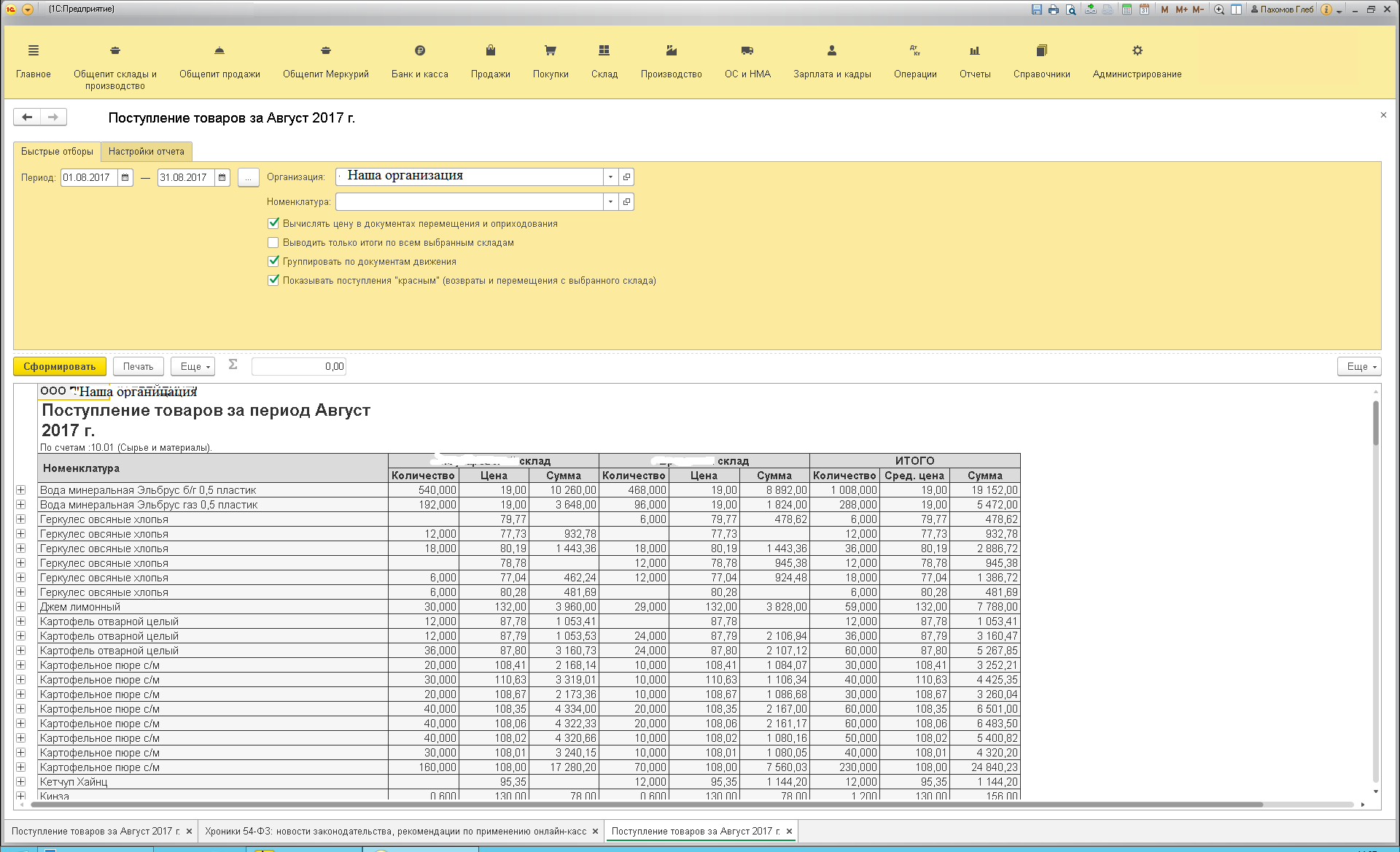This screenshot has height=852, width=1400.
Task: Open the Еще dropdown next to Печать
Action: [192, 366]
